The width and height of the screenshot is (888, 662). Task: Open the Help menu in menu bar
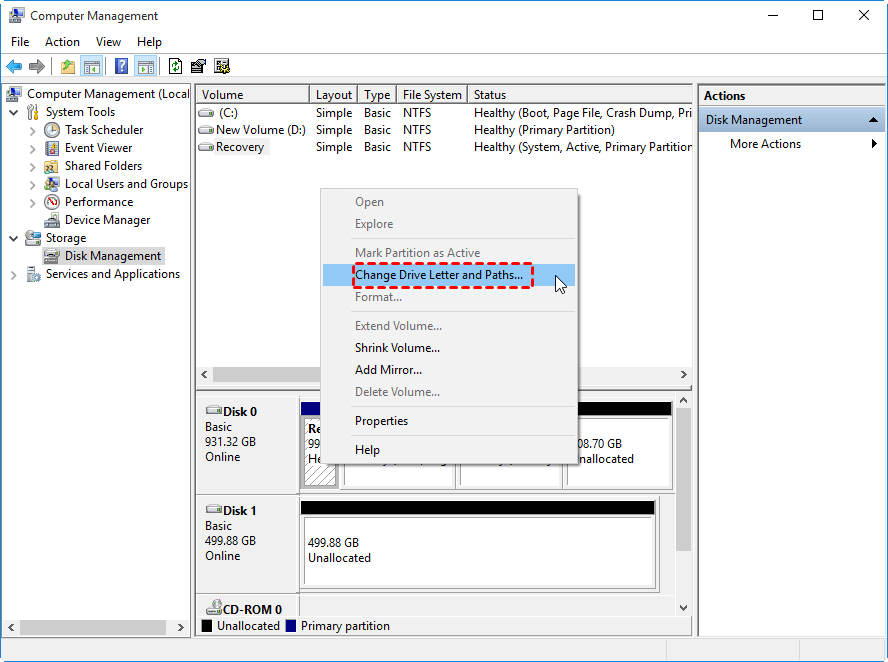click(x=150, y=42)
